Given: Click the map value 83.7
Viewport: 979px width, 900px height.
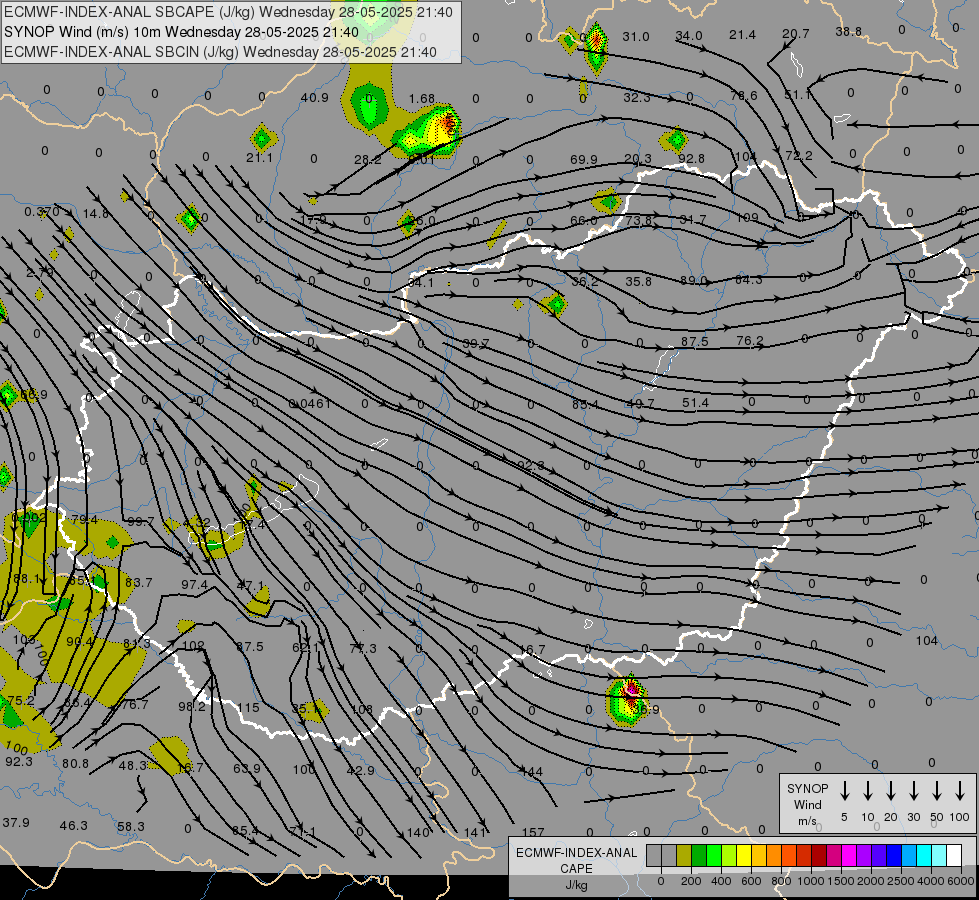Looking at the screenshot, I should pyautogui.click(x=138, y=583).
